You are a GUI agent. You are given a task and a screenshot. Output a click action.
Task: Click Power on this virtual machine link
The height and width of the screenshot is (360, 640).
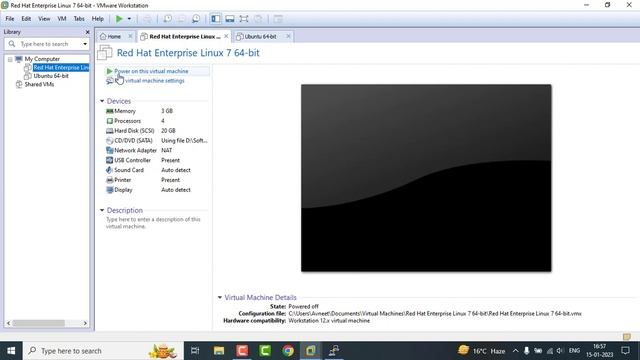pyautogui.click(x=151, y=71)
